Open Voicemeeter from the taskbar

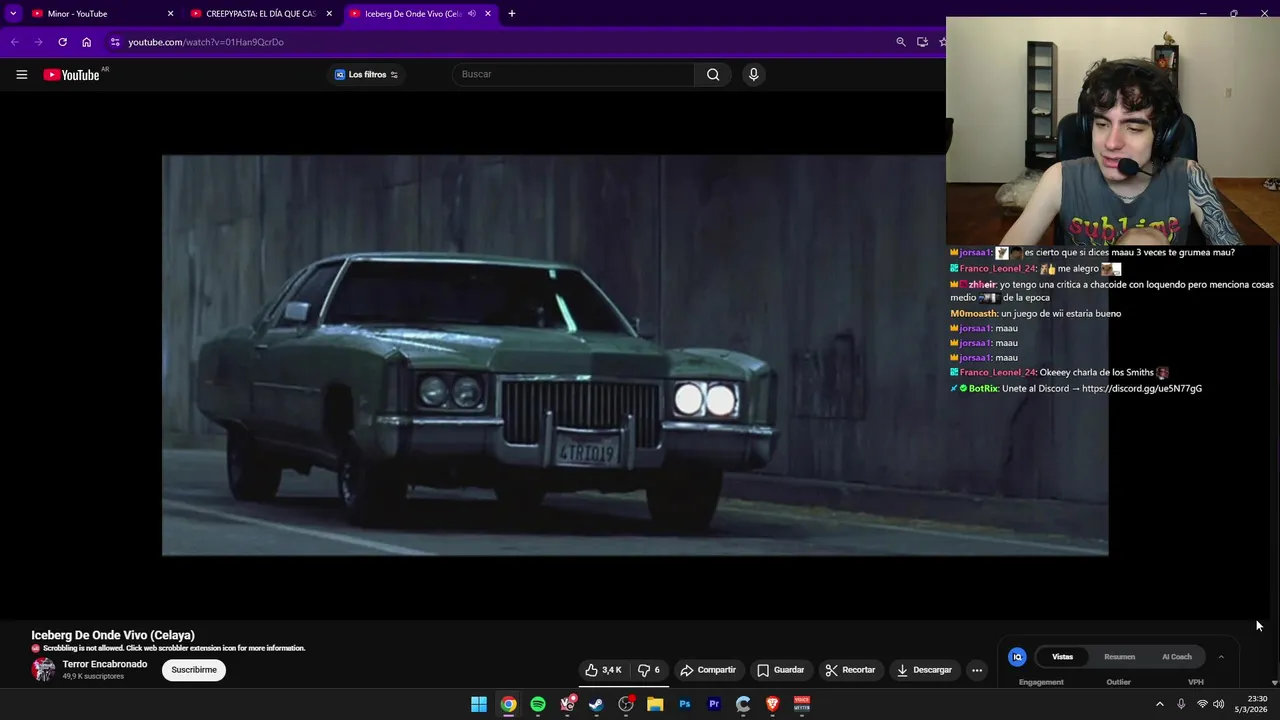802,704
